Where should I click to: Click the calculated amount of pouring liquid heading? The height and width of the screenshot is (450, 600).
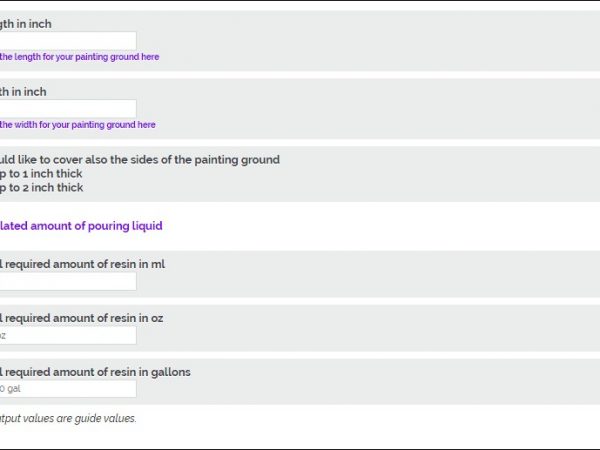(81, 226)
